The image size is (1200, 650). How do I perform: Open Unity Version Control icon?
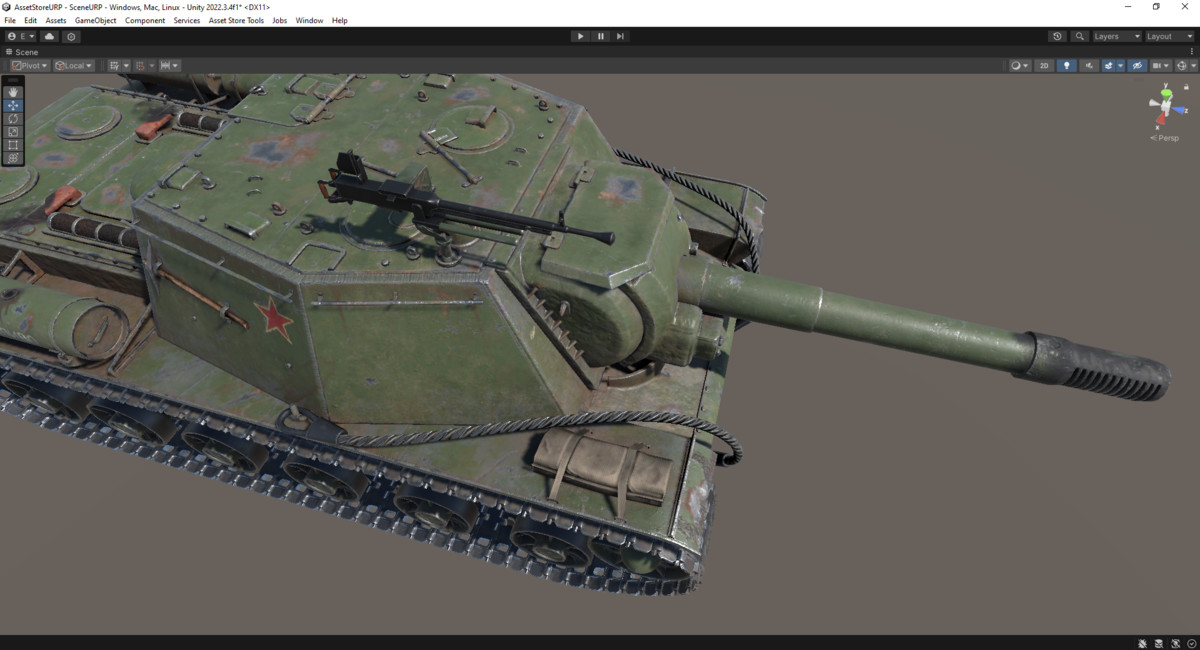coord(71,36)
